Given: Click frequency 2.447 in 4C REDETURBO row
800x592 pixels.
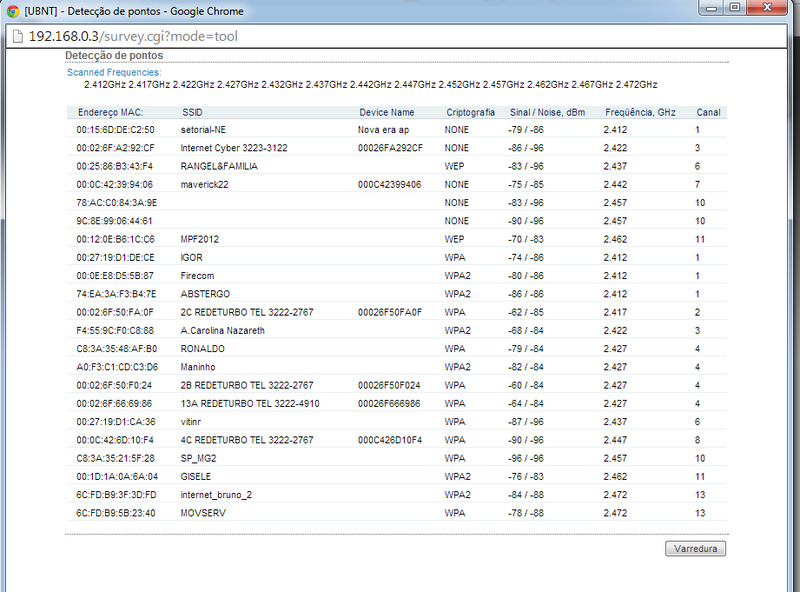Looking at the screenshot, I should pos(615,440).
